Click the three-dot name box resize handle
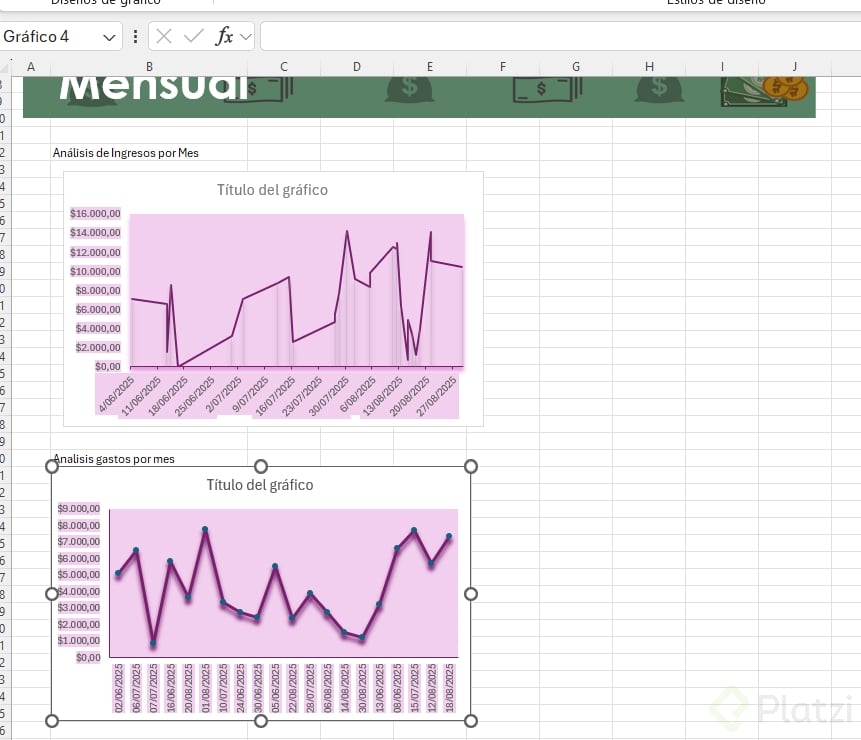 click(135, 36)
